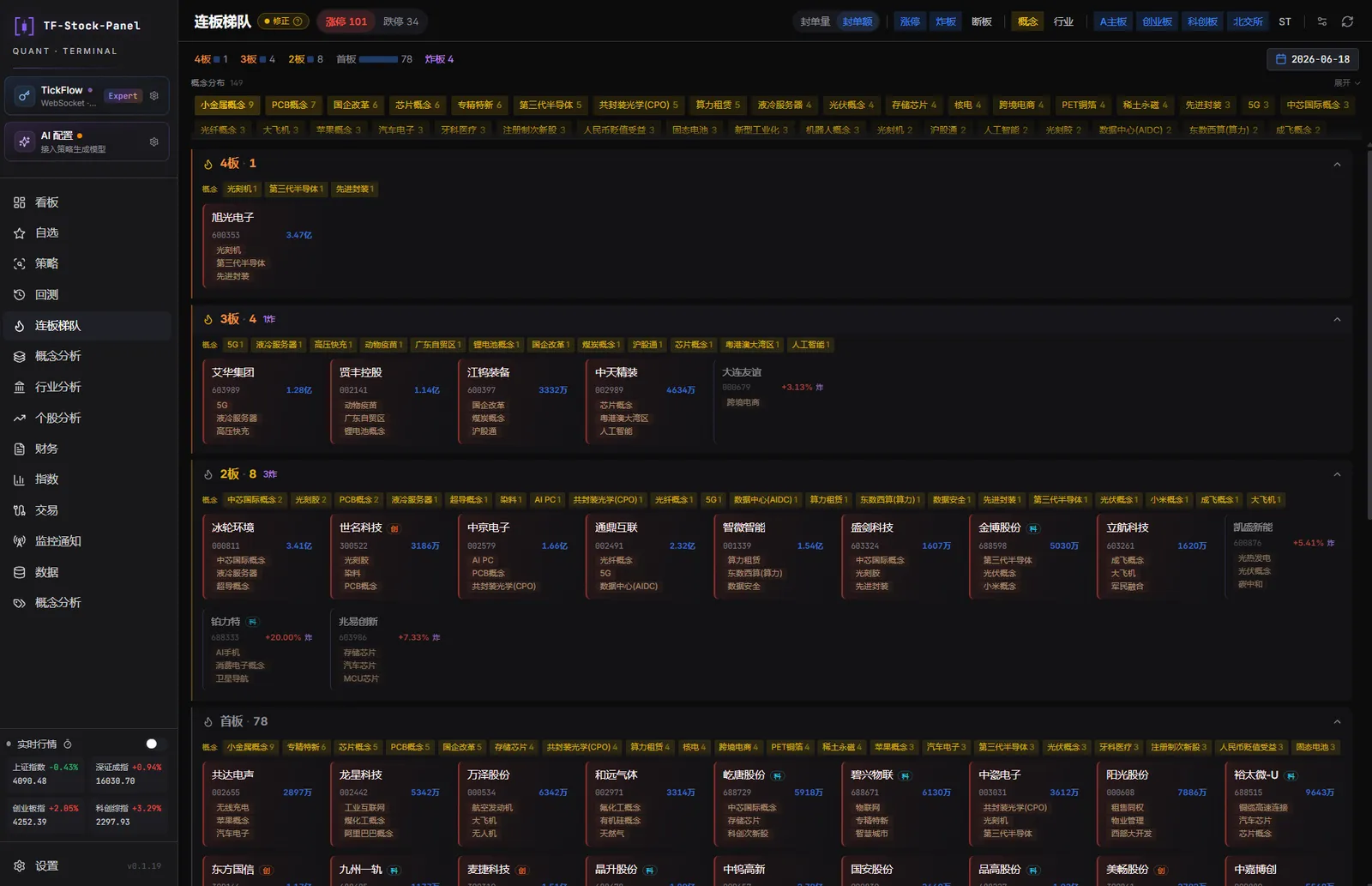This screenshot has height=886, width=1372.
Task: Expand the concept distribution with 展开
Action: click(1346, 83)
